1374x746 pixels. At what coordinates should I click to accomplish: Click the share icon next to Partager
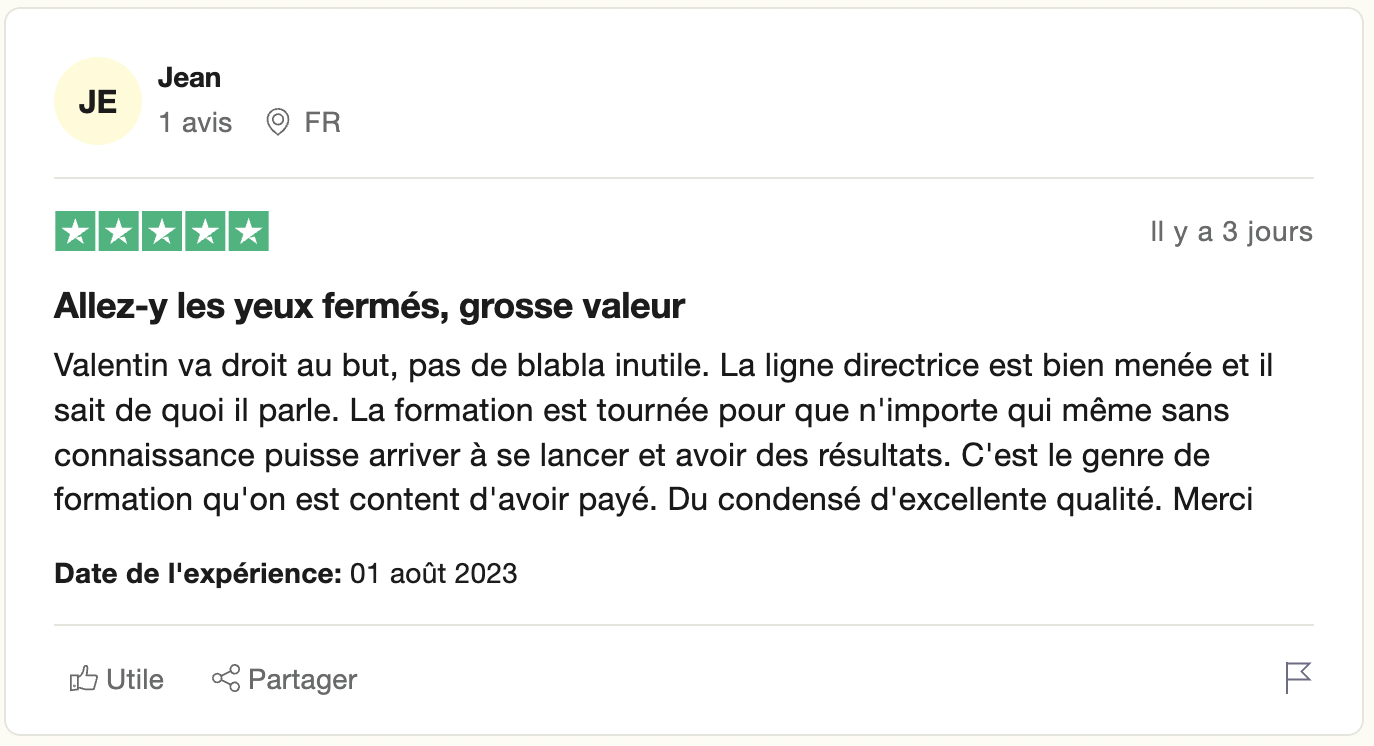(x=226, y=679)
